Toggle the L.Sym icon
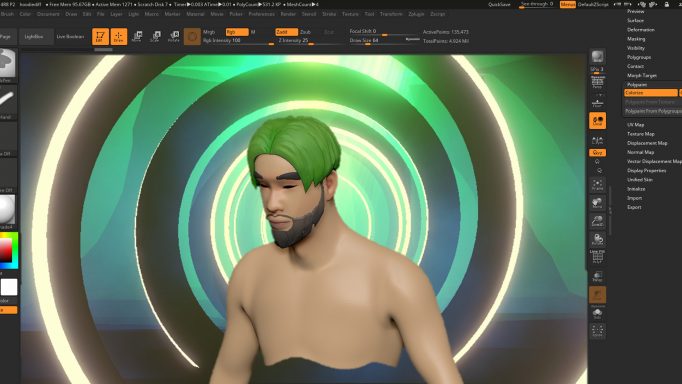 click(x=598, y=140)
